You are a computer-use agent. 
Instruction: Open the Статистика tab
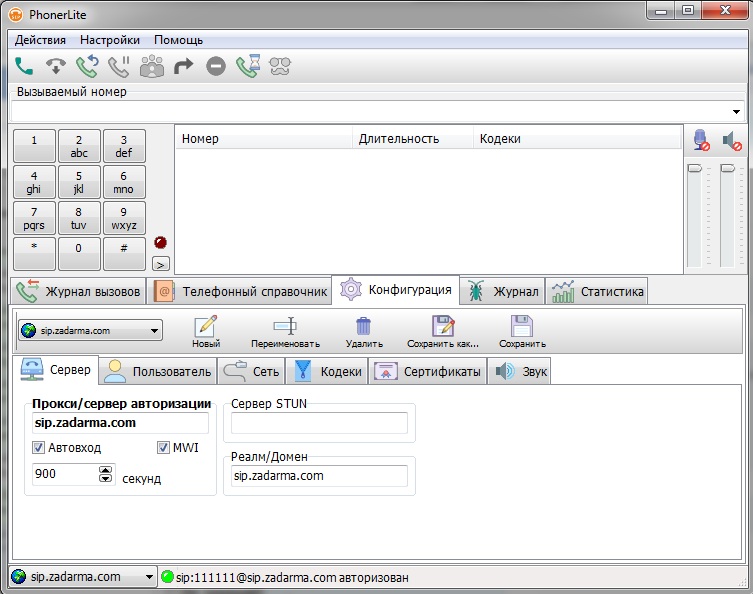tap(596, 291)
